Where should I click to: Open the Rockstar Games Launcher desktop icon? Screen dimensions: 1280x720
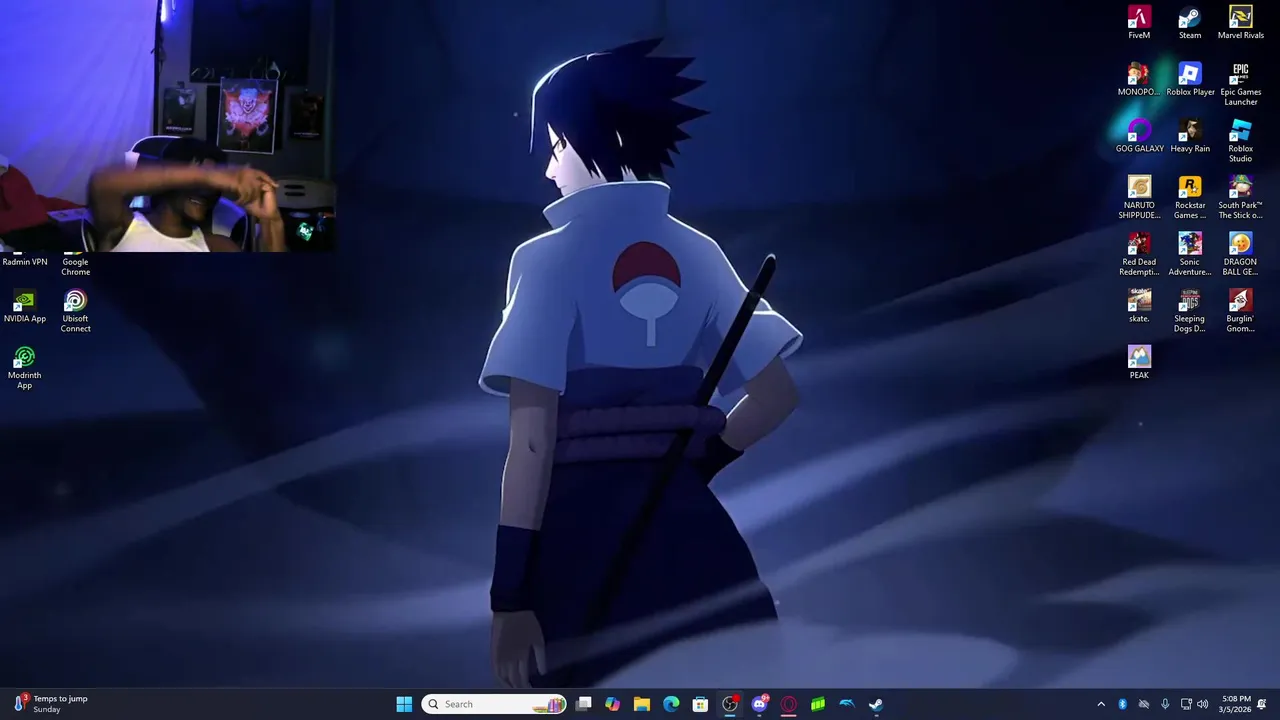(x=1189, y=198)
